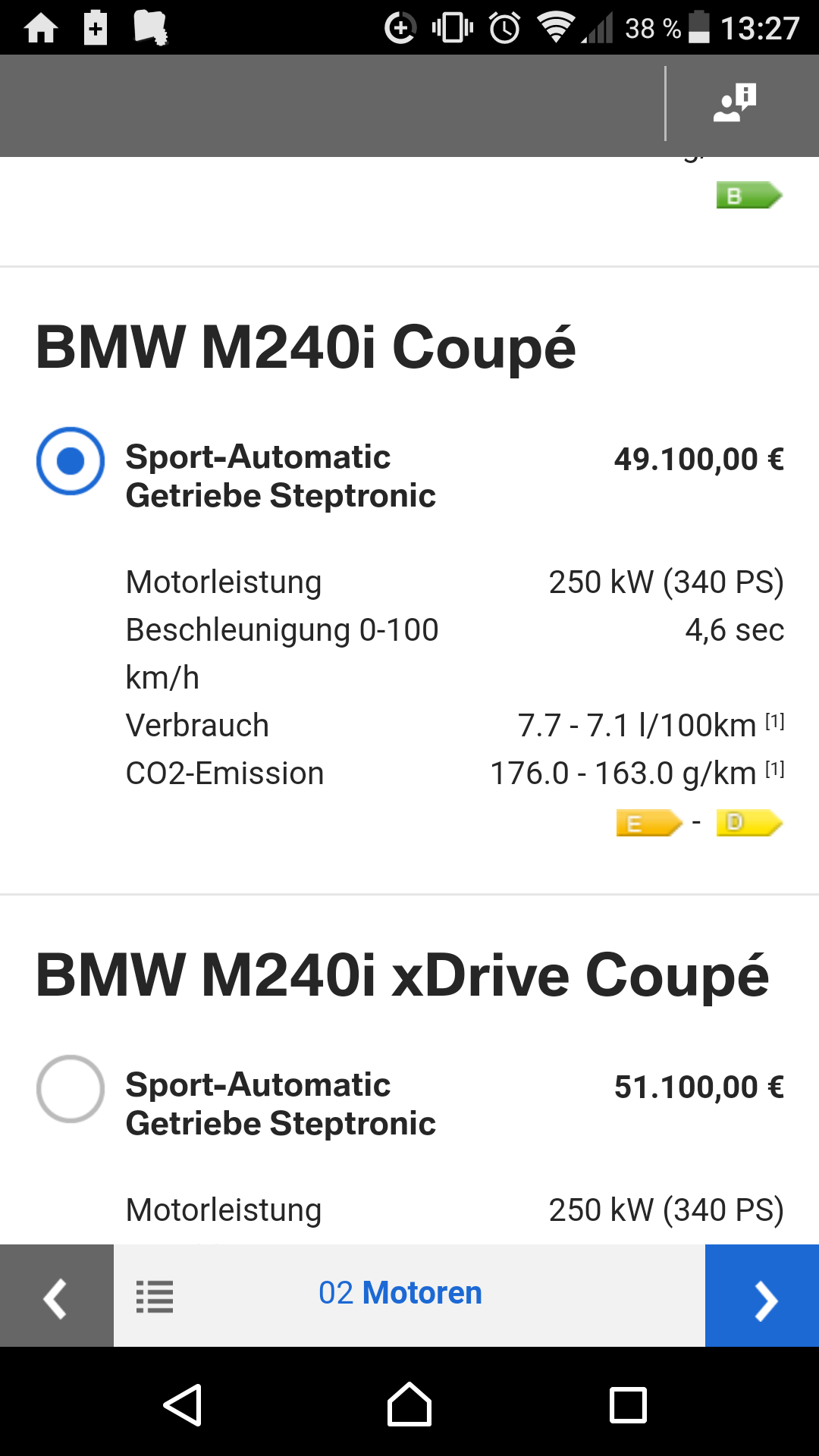Tap the green B efficiency class badge
The height and width of the screenshot is (1456, 819).
point(748,196)
